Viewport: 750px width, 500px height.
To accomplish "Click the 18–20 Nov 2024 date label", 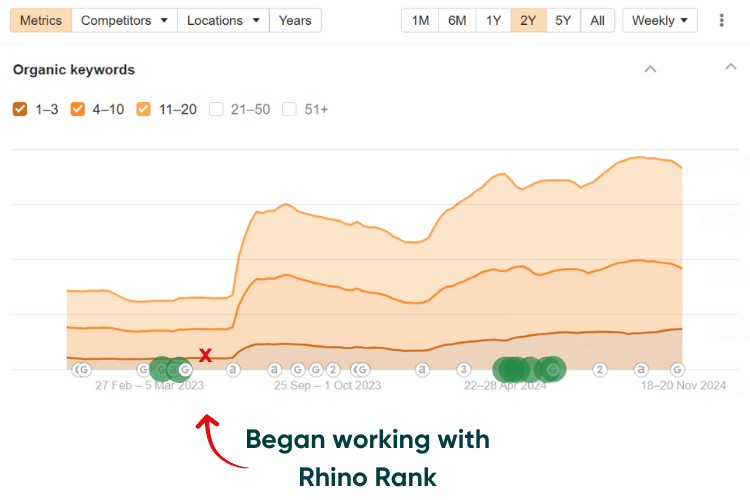I will (684, 386).
